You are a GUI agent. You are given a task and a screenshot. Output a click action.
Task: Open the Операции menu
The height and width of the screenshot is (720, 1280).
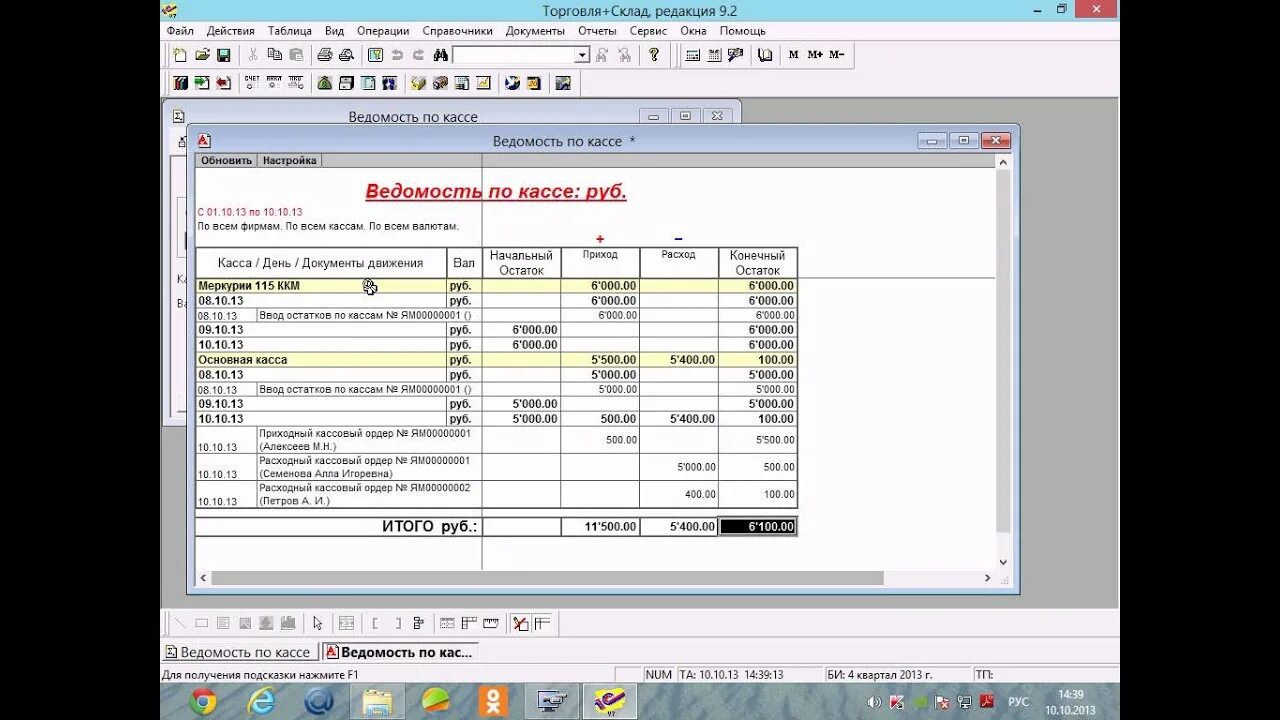pyautogui.click(x=383, y=31)
